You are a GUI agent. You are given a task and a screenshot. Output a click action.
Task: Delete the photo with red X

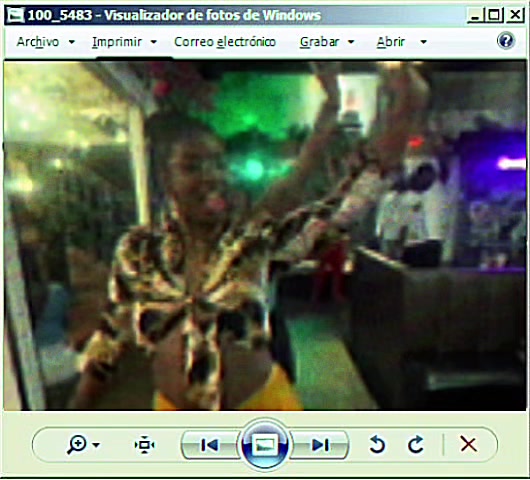click(469, 444)
